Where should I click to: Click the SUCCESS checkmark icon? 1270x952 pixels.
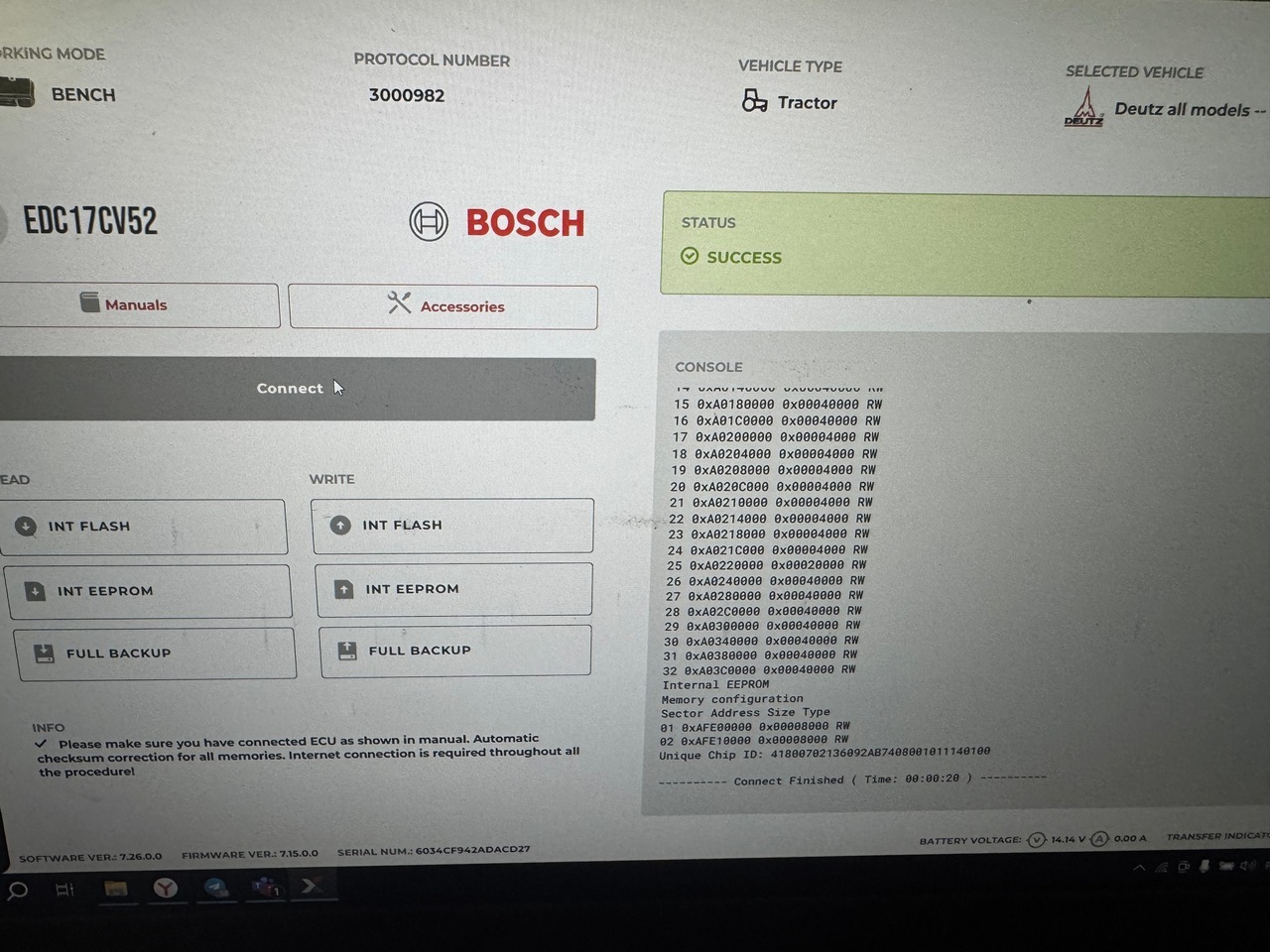pos(690,256)
